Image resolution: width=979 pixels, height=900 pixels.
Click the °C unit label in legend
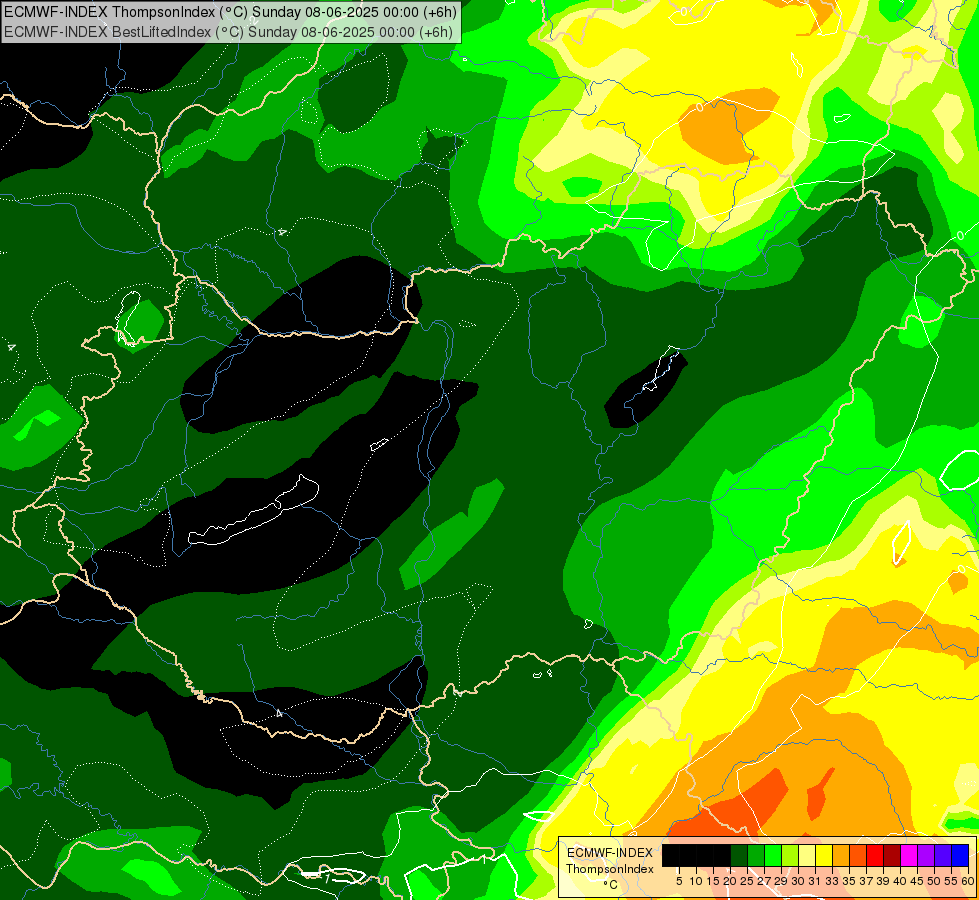(610, 885)
